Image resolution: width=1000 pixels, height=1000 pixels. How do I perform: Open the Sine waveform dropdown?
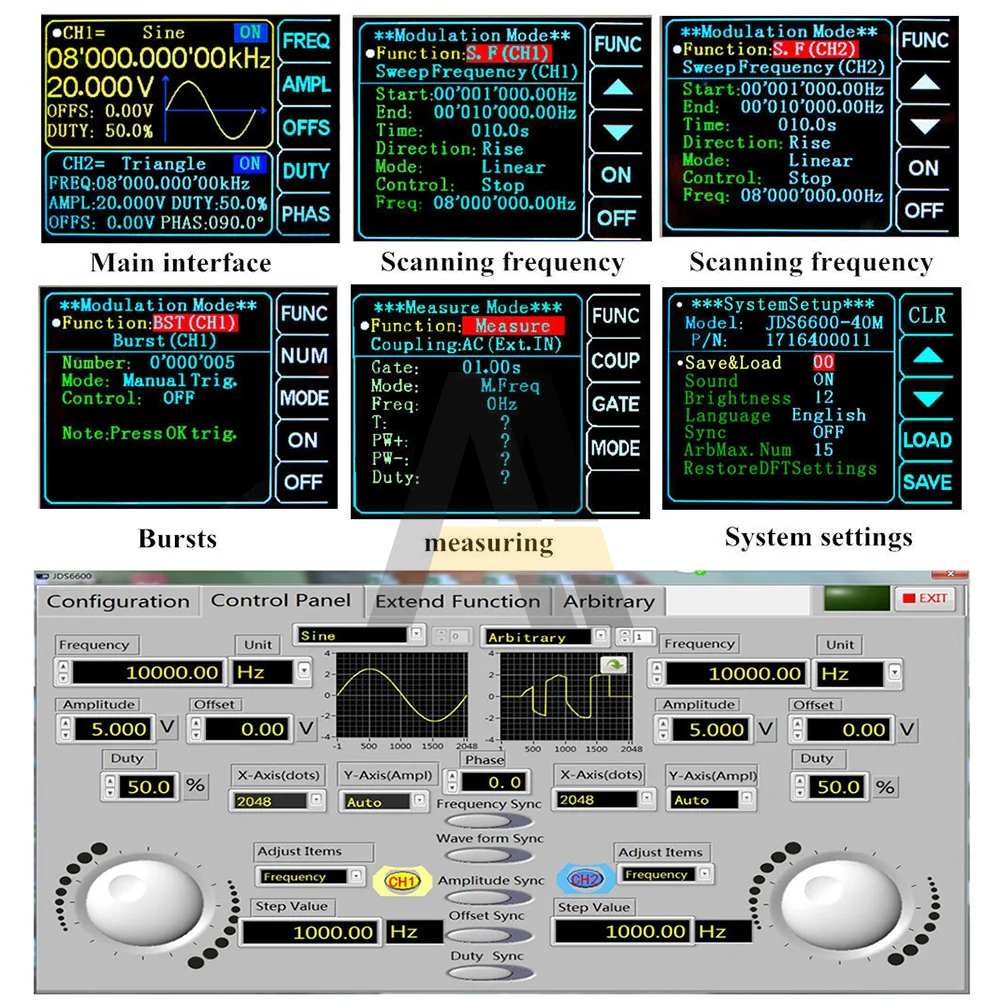pos(416,635)
